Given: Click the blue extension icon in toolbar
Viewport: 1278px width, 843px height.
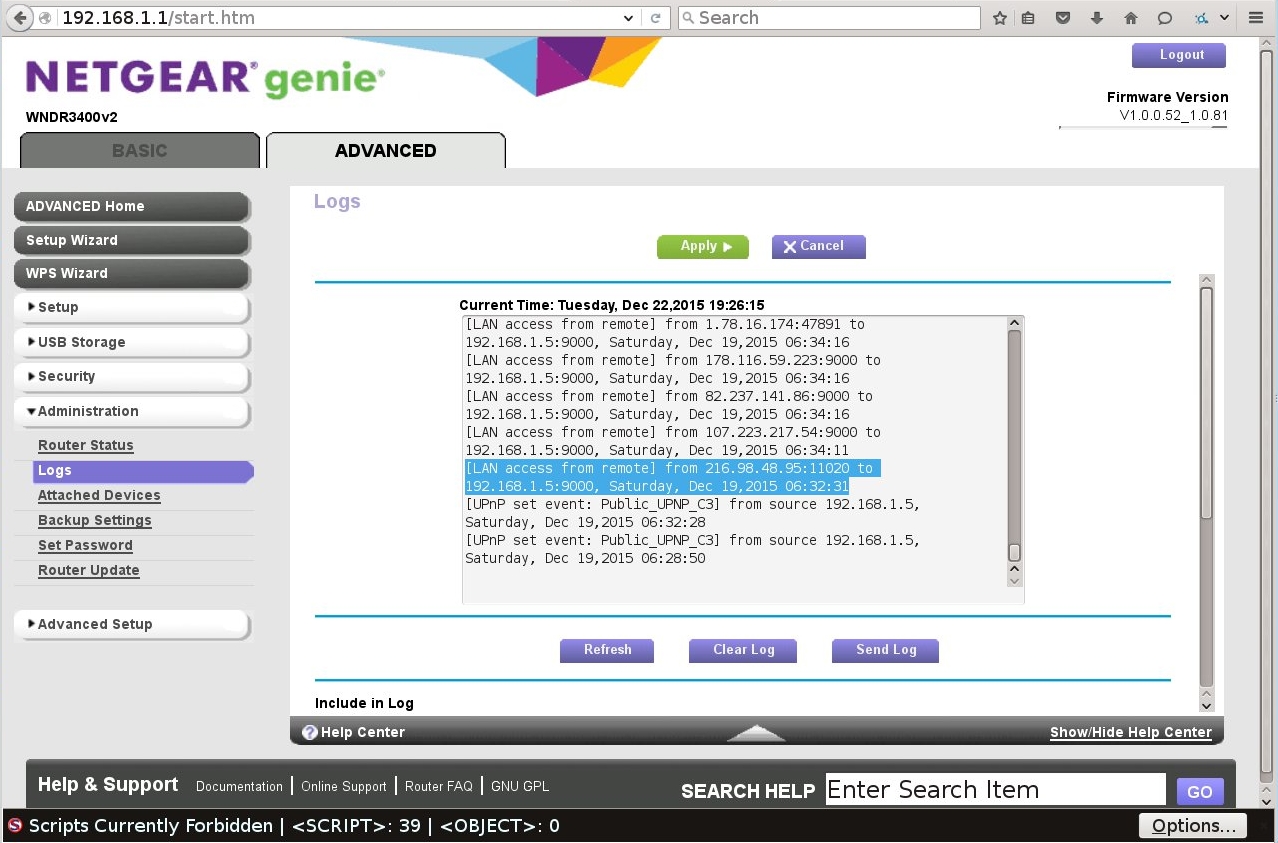Looking at the screenshot, I should pyautogui.click(x=1201, y=18).
